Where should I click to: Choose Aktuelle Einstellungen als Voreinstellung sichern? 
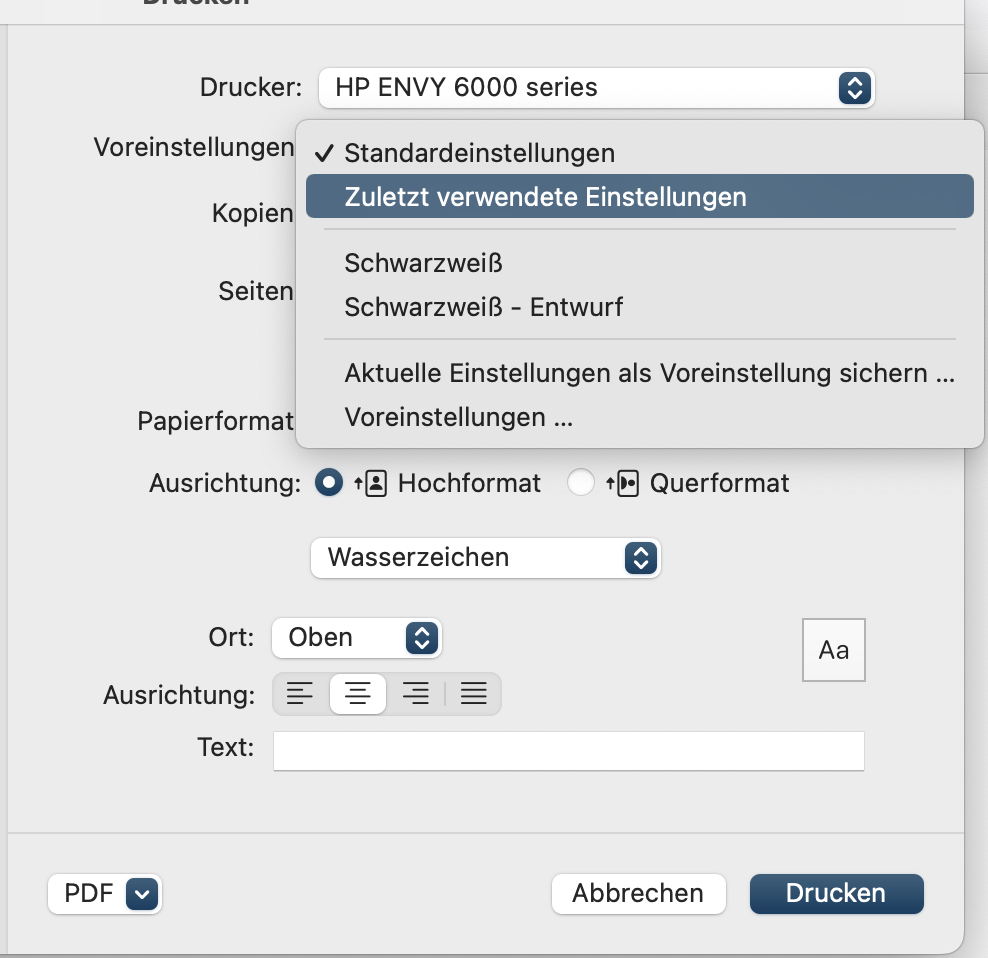[x=649, y=373]
